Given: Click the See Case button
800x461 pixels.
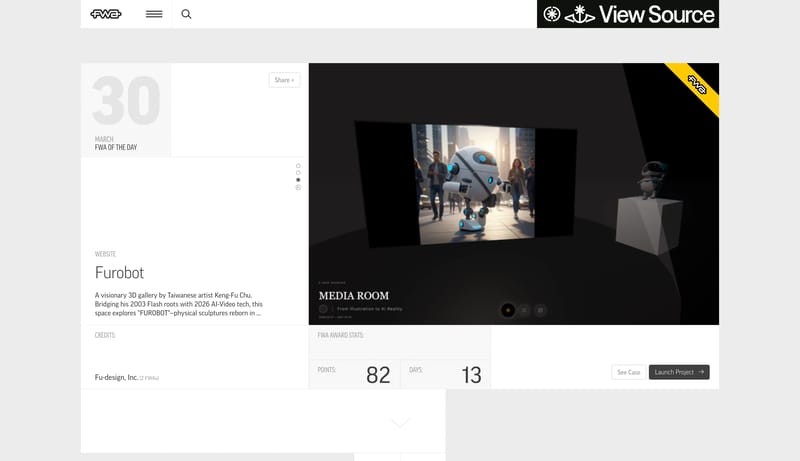Looking at the screenshot, I should [x=629, y=372].
